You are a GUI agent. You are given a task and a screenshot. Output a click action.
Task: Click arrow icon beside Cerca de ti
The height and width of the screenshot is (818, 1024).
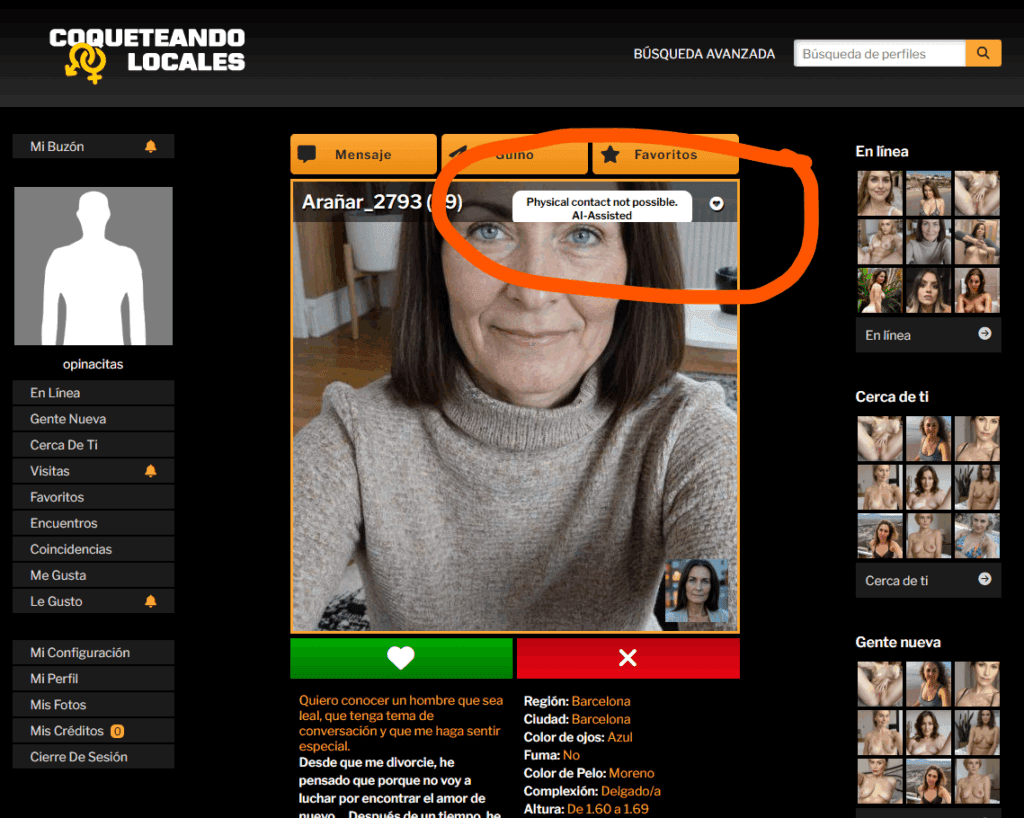[x=984, y=579]
